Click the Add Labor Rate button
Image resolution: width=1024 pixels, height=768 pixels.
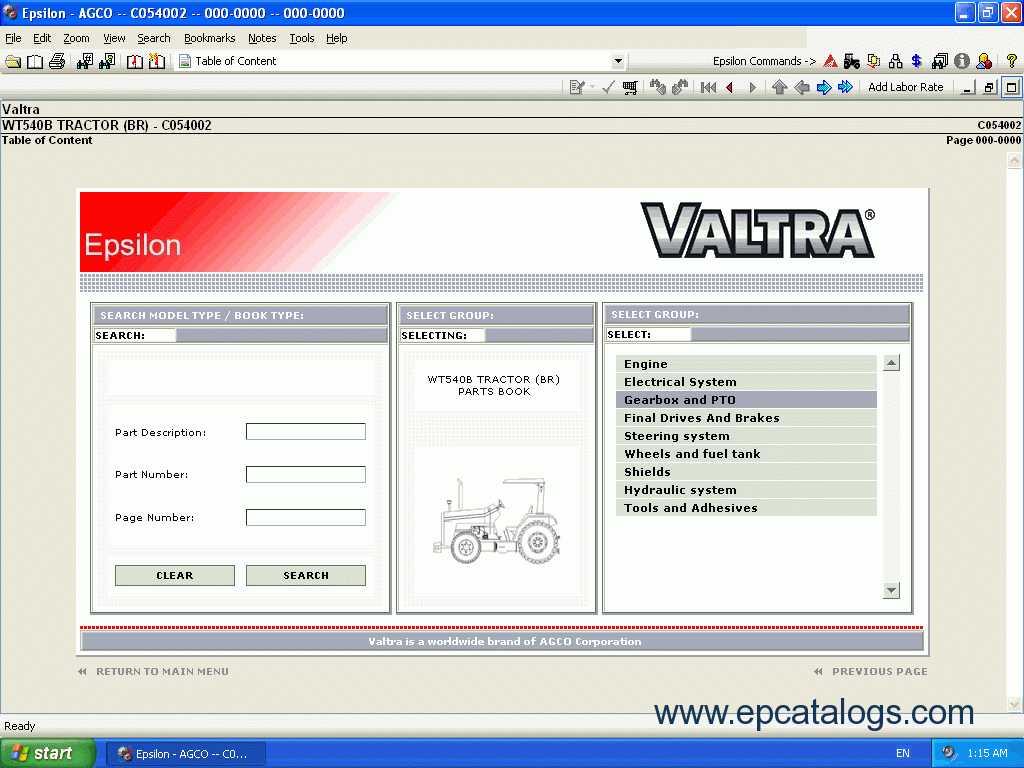(x=906, y=87)
